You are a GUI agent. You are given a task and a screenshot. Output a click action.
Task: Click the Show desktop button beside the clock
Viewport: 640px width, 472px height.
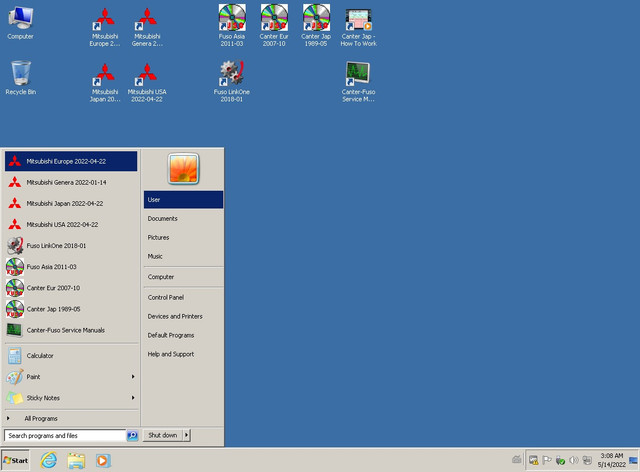pos(633,461)
